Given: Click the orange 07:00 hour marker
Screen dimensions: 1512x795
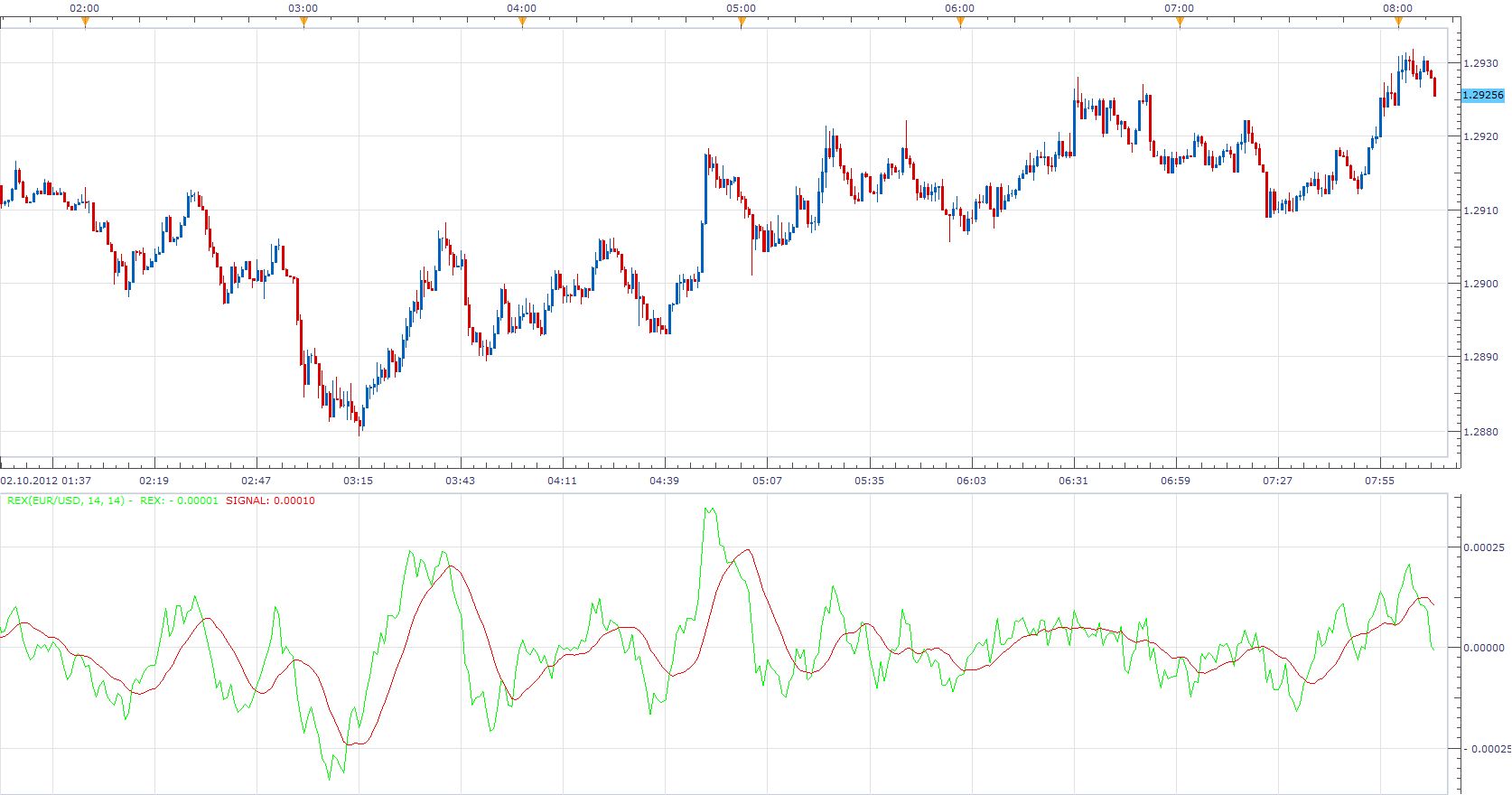Looking at the screenshot, I should (x=1180, y=23).
